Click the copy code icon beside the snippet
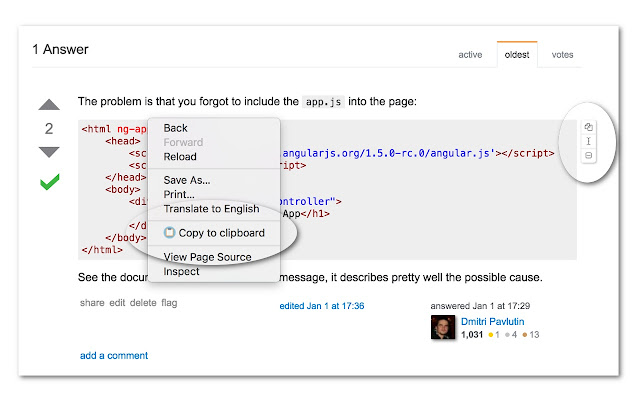640x400 pixels. point(588,127)
